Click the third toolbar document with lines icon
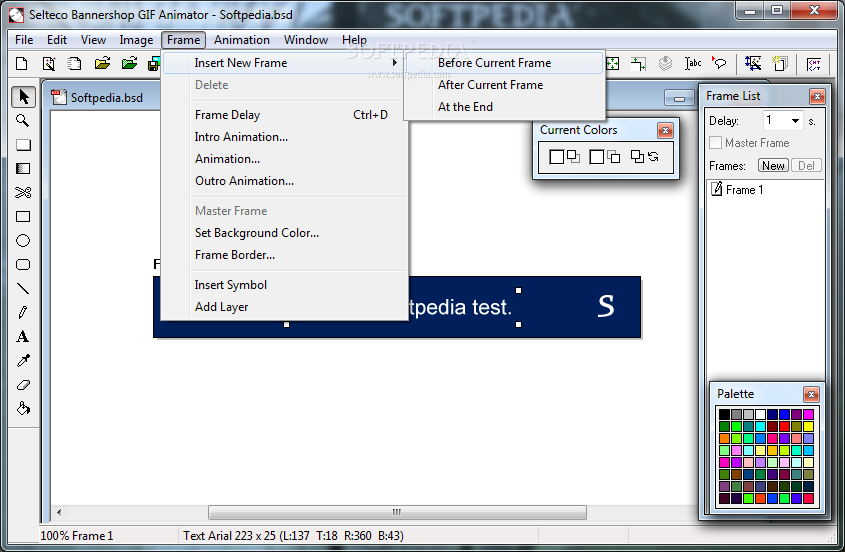 click(75, 64)
